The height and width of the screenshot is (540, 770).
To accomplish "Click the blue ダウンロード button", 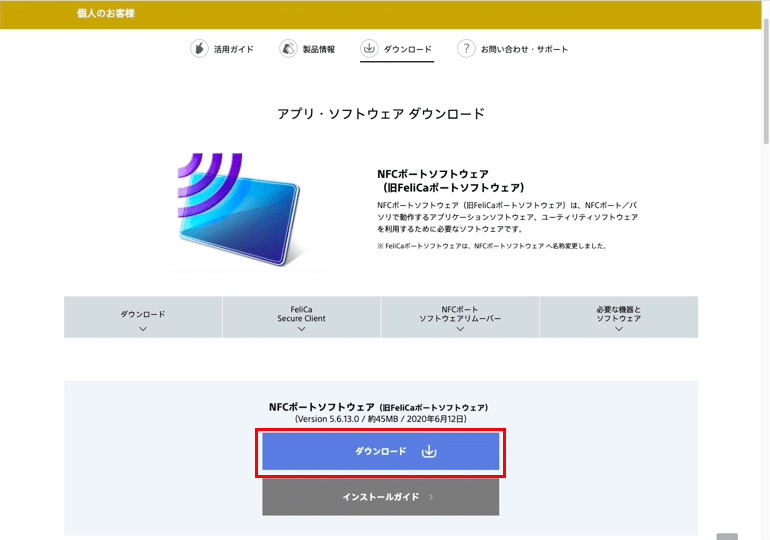I will coord(381,451).
